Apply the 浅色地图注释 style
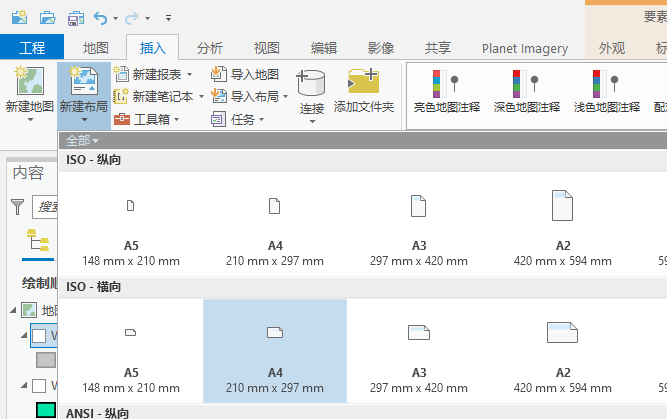 pos(607,91)
